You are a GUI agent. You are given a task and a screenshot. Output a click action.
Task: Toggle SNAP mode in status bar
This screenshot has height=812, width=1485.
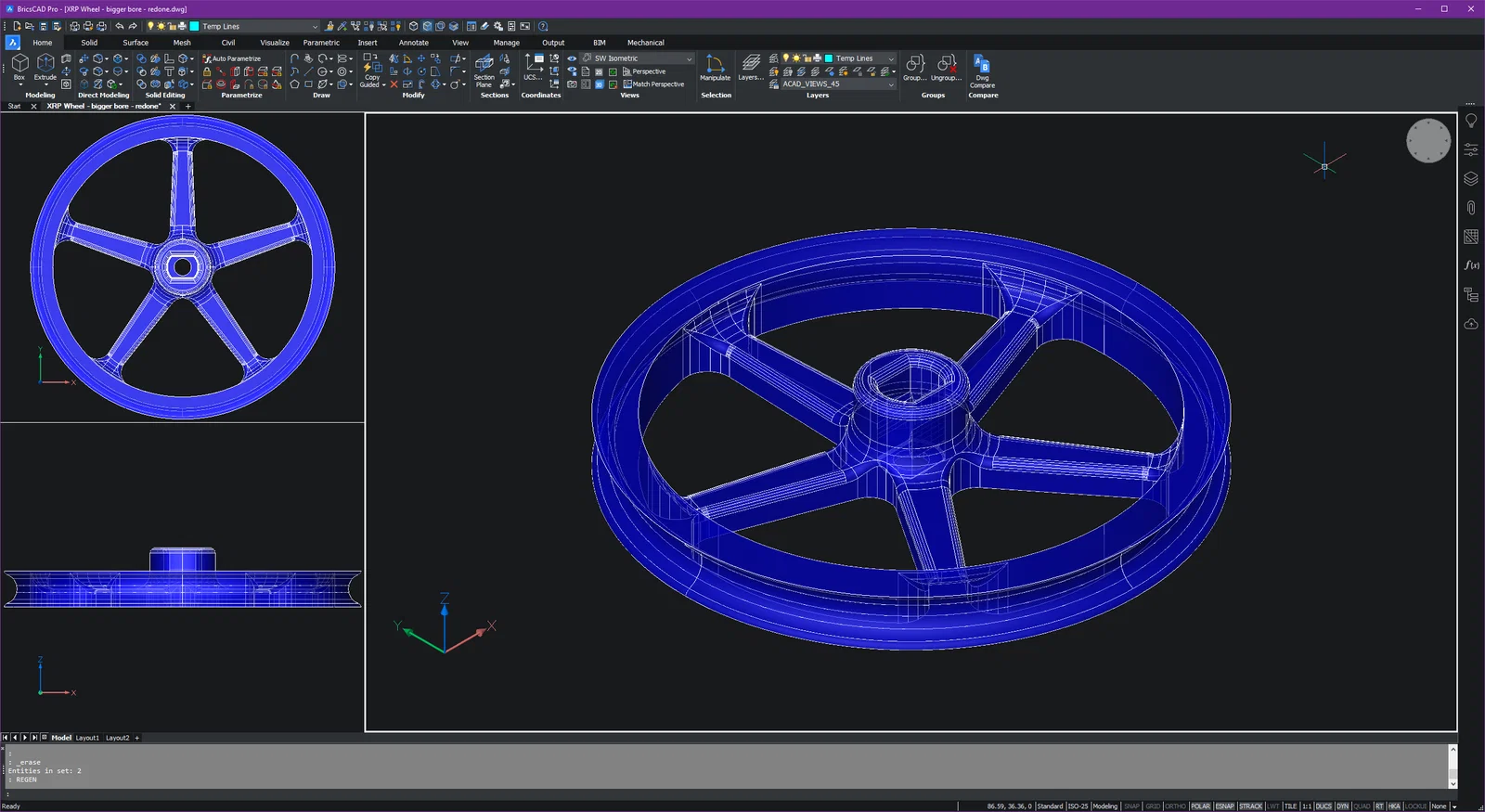[1131, 806]
